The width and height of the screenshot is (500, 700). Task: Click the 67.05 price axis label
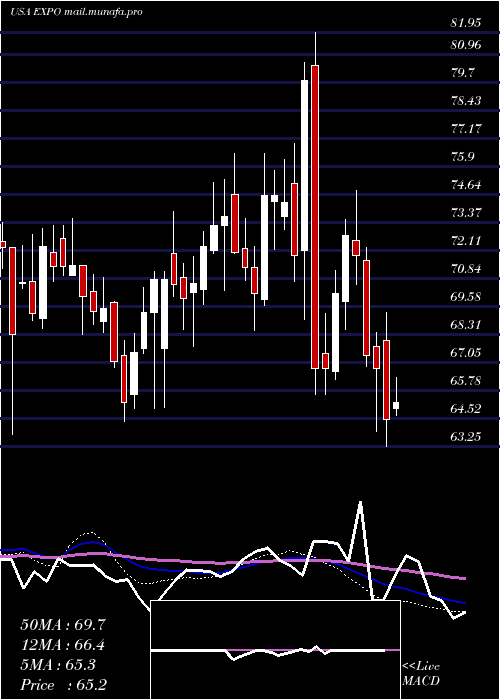pos(466,353)
